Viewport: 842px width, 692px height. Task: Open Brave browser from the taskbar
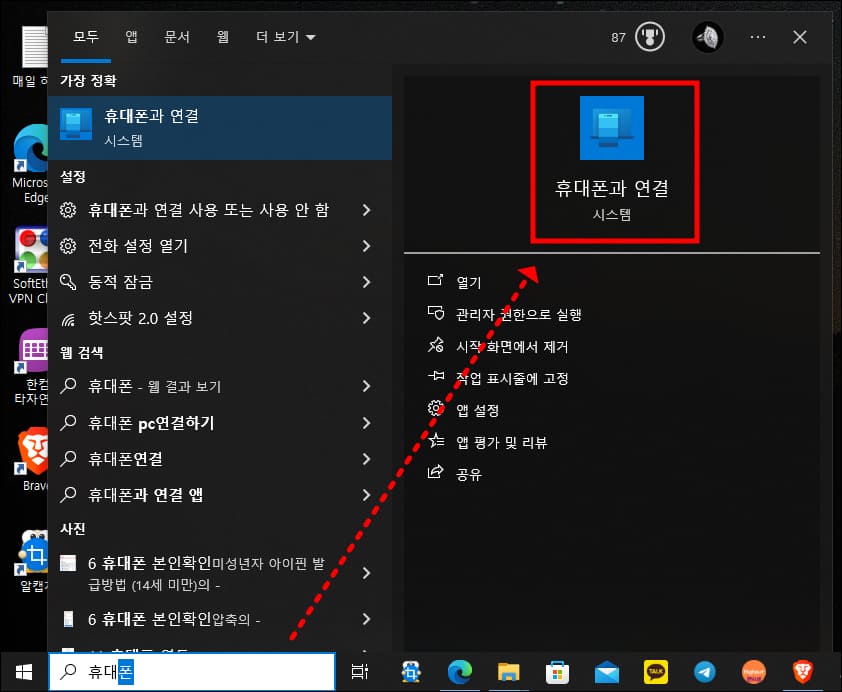point(802,672)
